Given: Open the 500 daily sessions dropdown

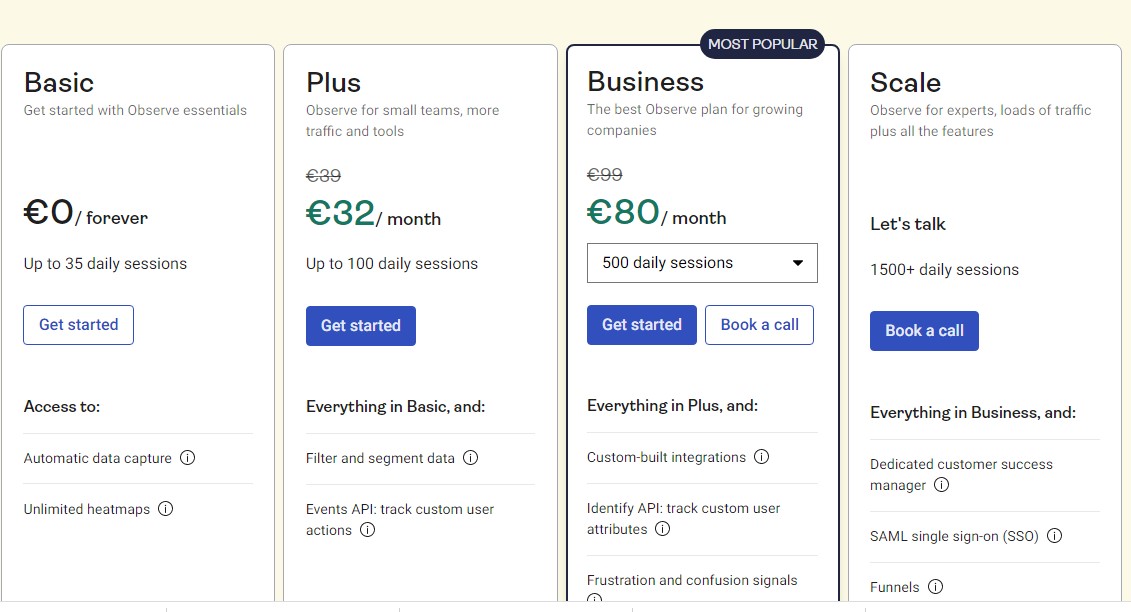Looking at the screenshot, I should click(702, 263).
